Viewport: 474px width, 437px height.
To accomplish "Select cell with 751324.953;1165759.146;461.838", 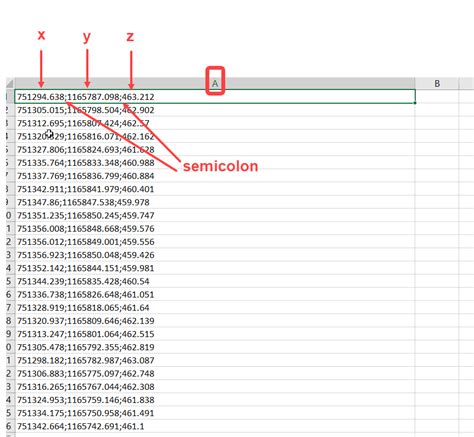I will coord(215,400).
